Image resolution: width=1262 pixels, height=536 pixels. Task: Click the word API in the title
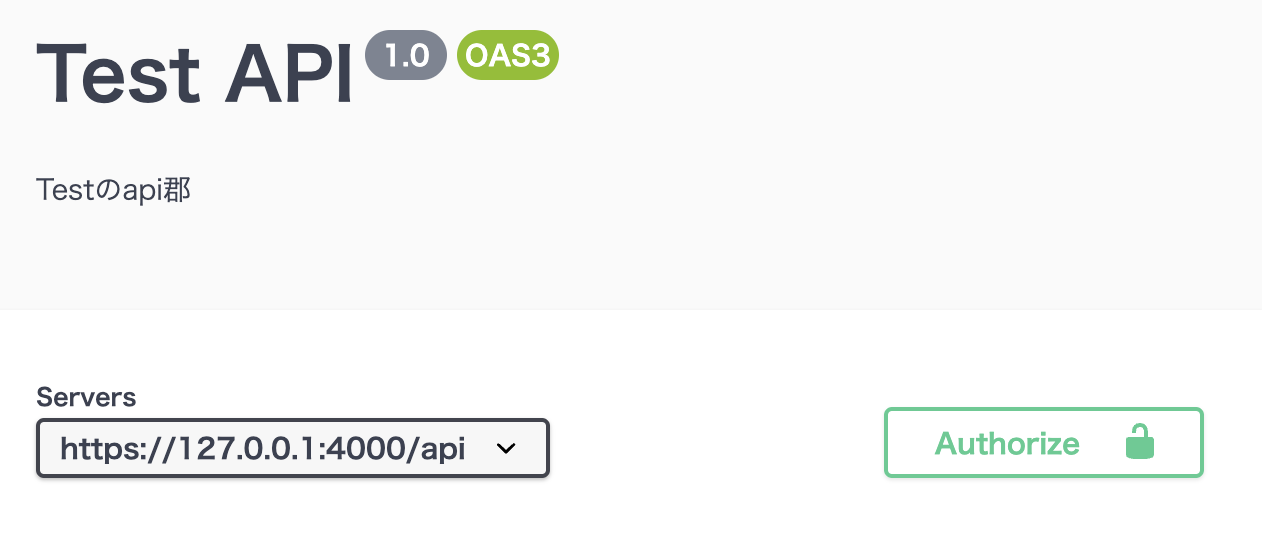pyautogui.click(x=288, y=73)
